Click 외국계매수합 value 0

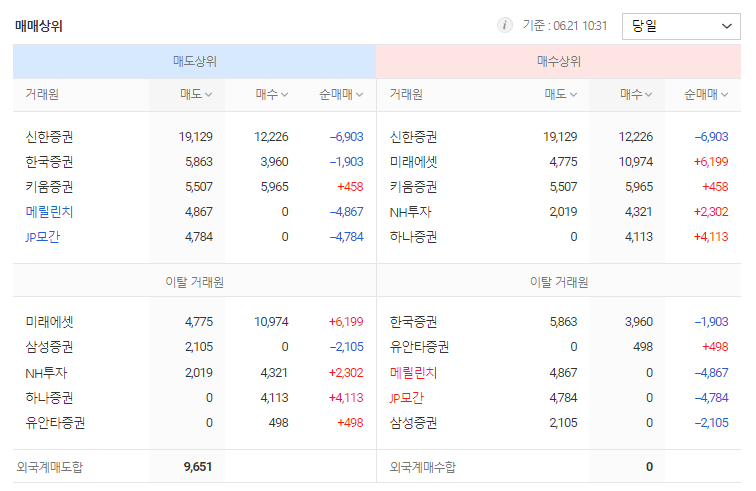click(x=649, y=467)
